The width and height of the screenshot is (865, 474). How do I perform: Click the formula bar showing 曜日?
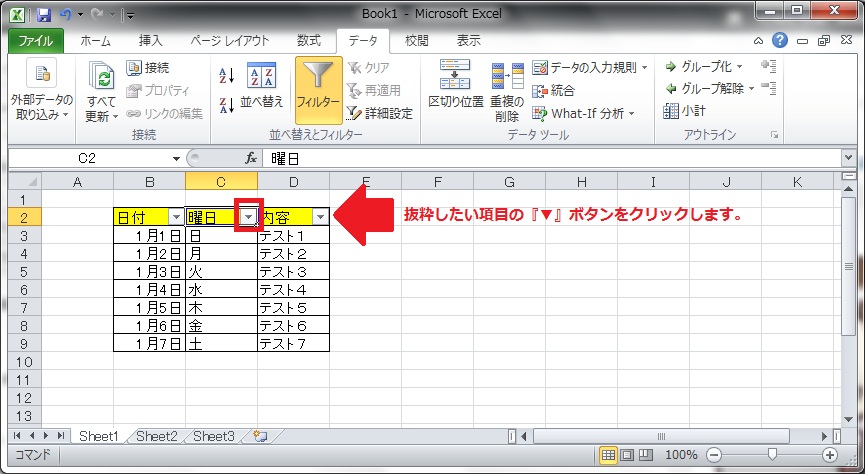click(x=552, y=159)
